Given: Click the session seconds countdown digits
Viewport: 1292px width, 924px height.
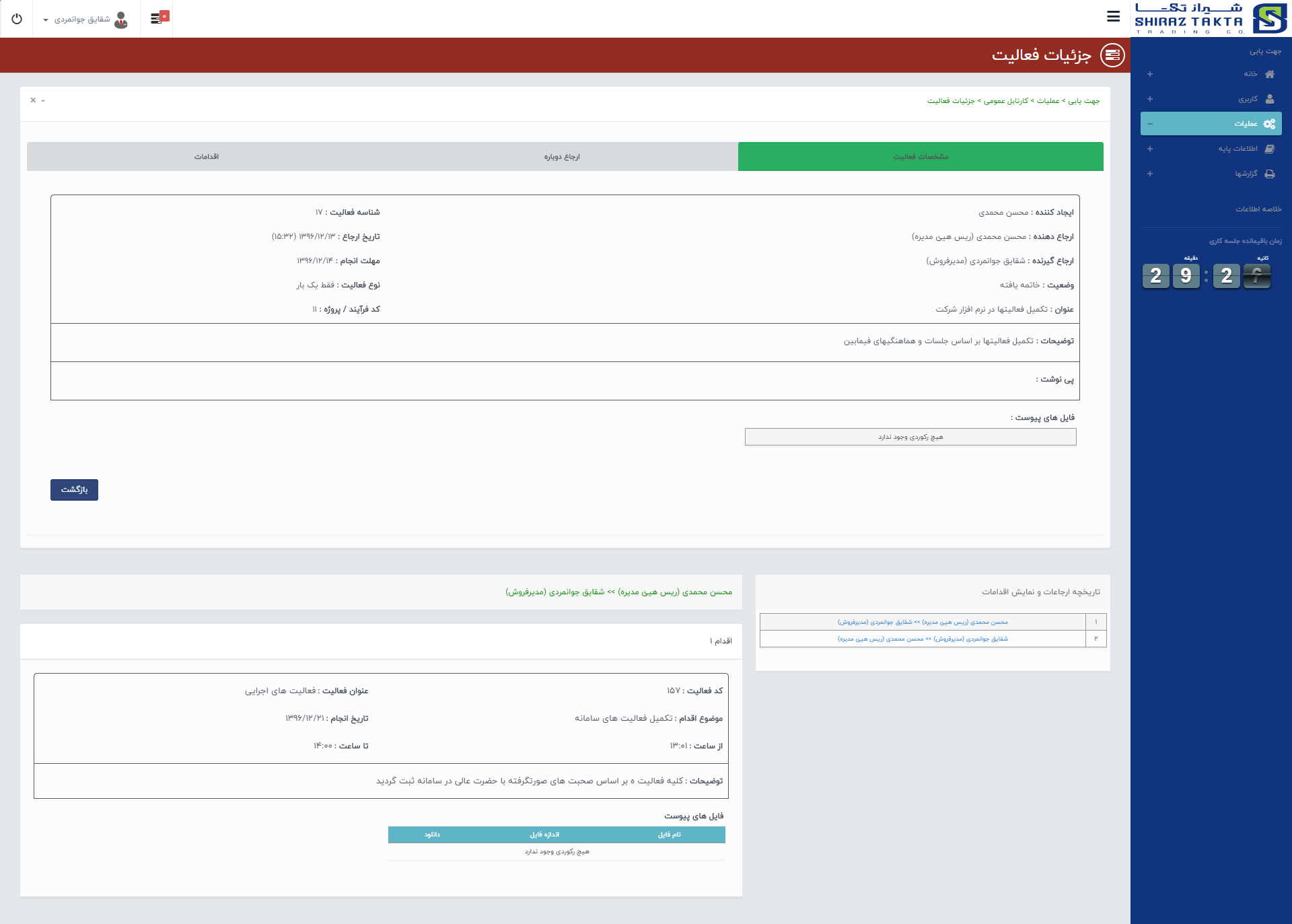Looking at the screenshot, I should (x=1242, y=275).
